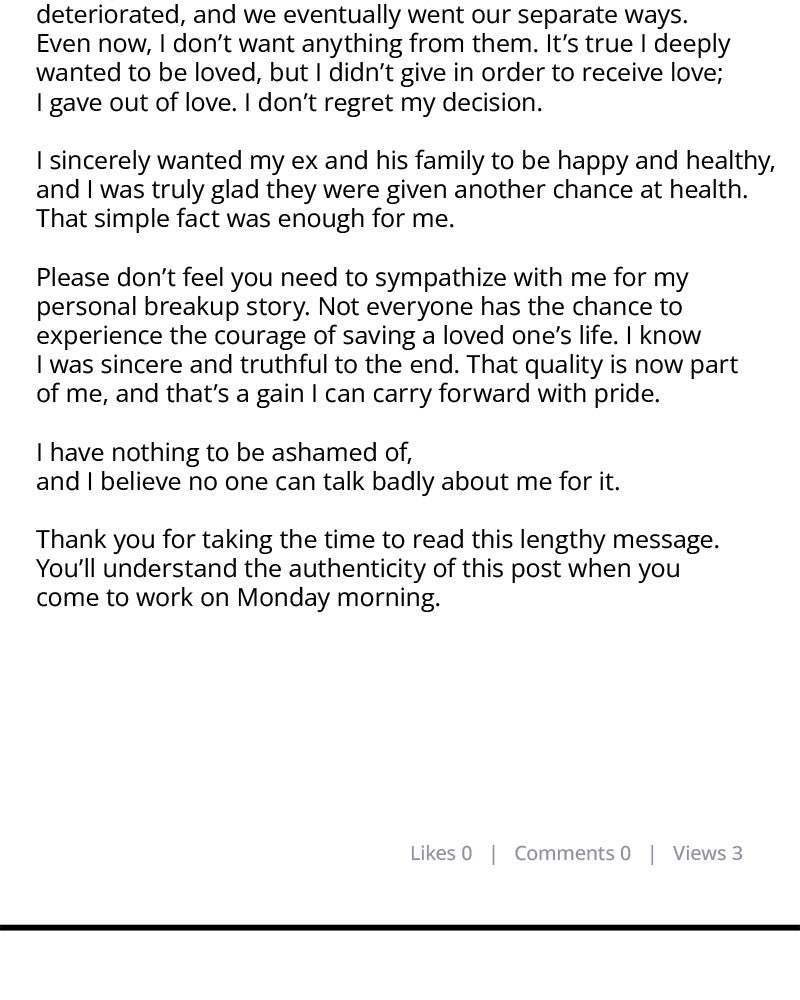The height and width of the screenshot is (1000, 800).
Task: Click the Likes 0 counter
Action: tap(440, 853)
